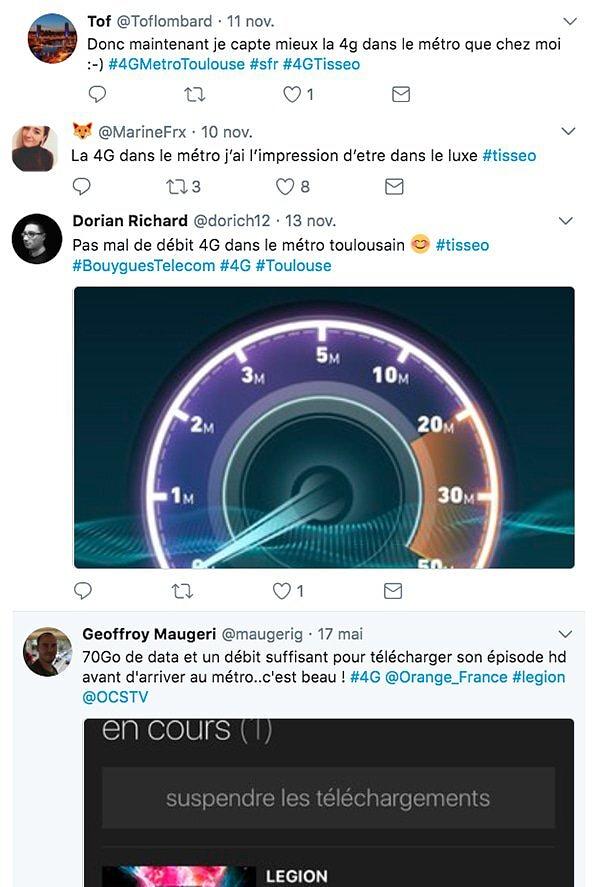Open the options chevron on Tof's tweet
The image size is (595, 887).
click(x=570, y=21)
